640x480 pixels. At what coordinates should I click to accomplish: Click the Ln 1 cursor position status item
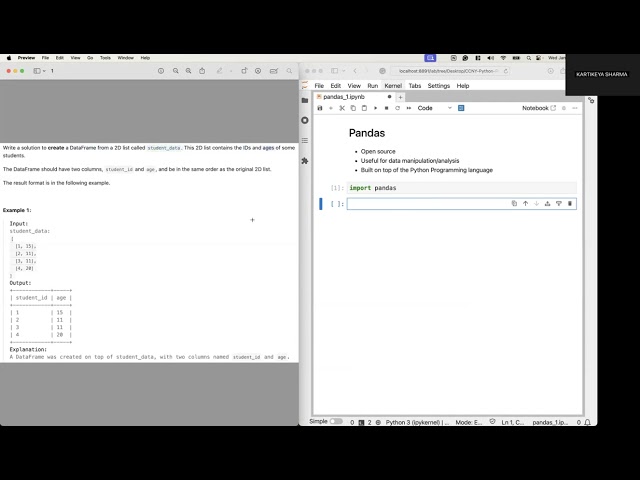tap(512, 422)
